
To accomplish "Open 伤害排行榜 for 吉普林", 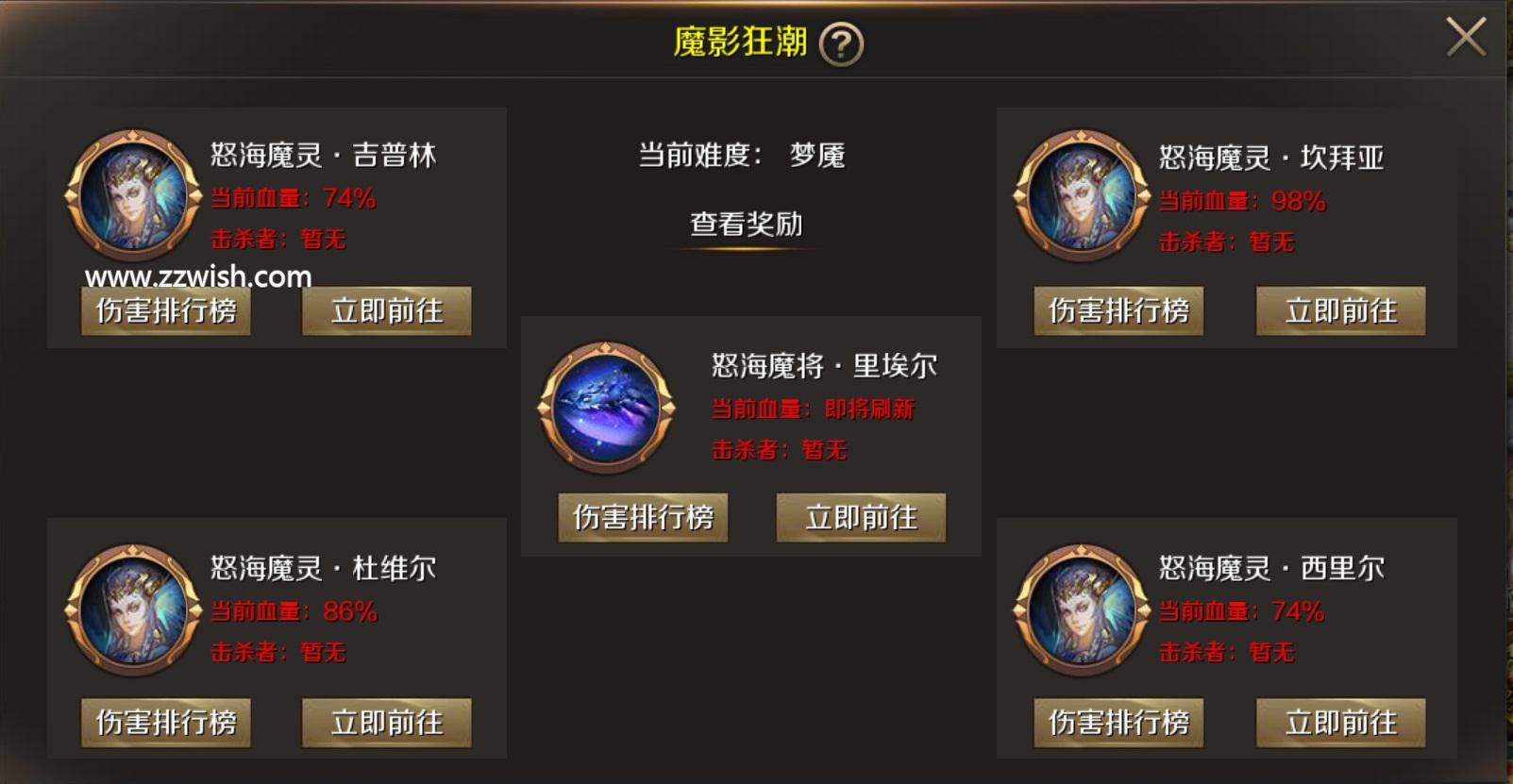I will tap(166, 310).
